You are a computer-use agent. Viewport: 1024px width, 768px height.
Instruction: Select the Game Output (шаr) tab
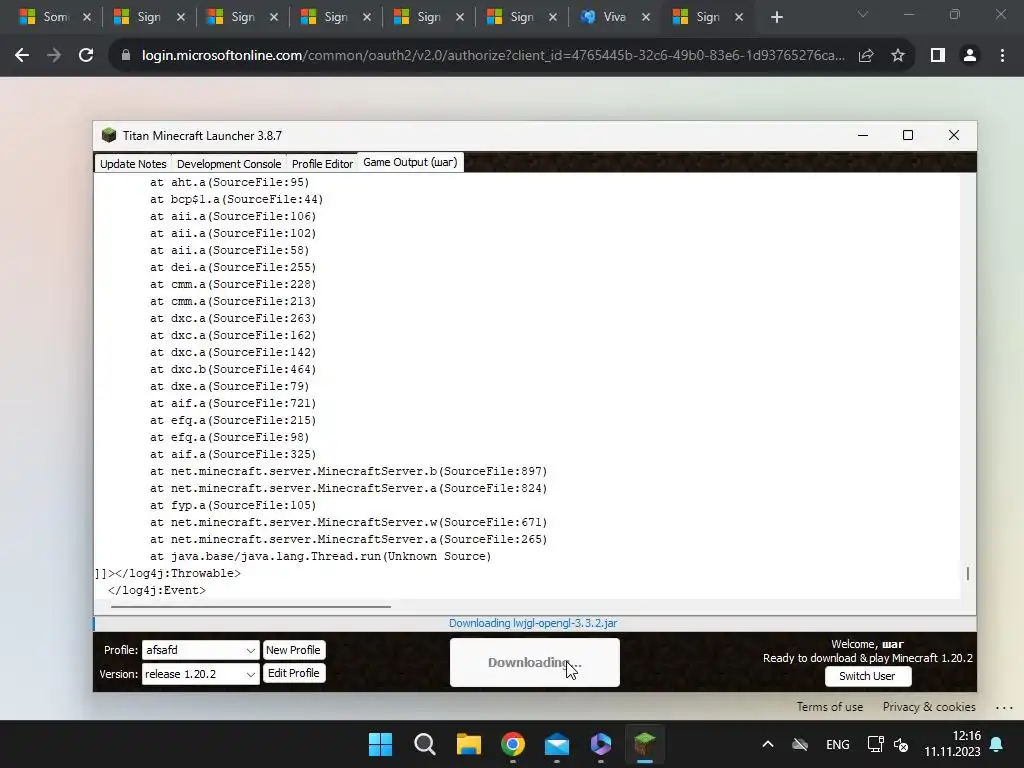click(410, 163)
